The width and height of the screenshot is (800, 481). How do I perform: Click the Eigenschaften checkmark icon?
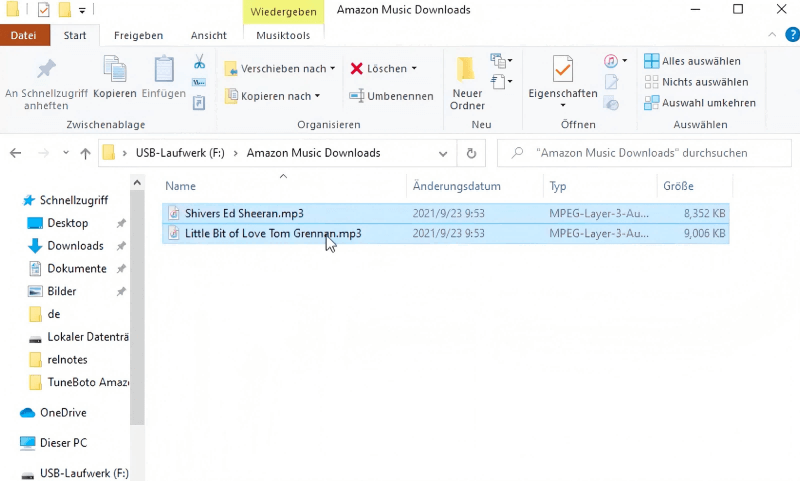563,68
